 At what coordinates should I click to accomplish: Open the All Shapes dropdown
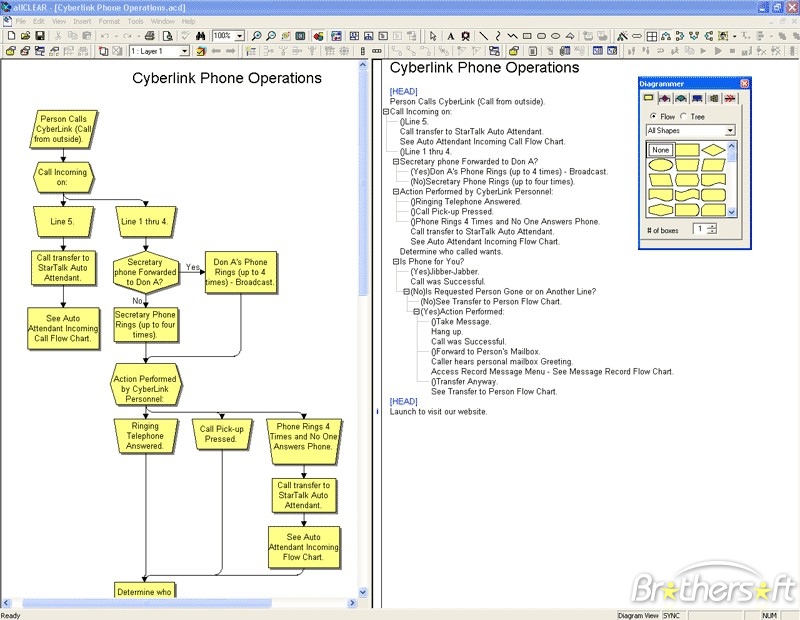[730, 130]
